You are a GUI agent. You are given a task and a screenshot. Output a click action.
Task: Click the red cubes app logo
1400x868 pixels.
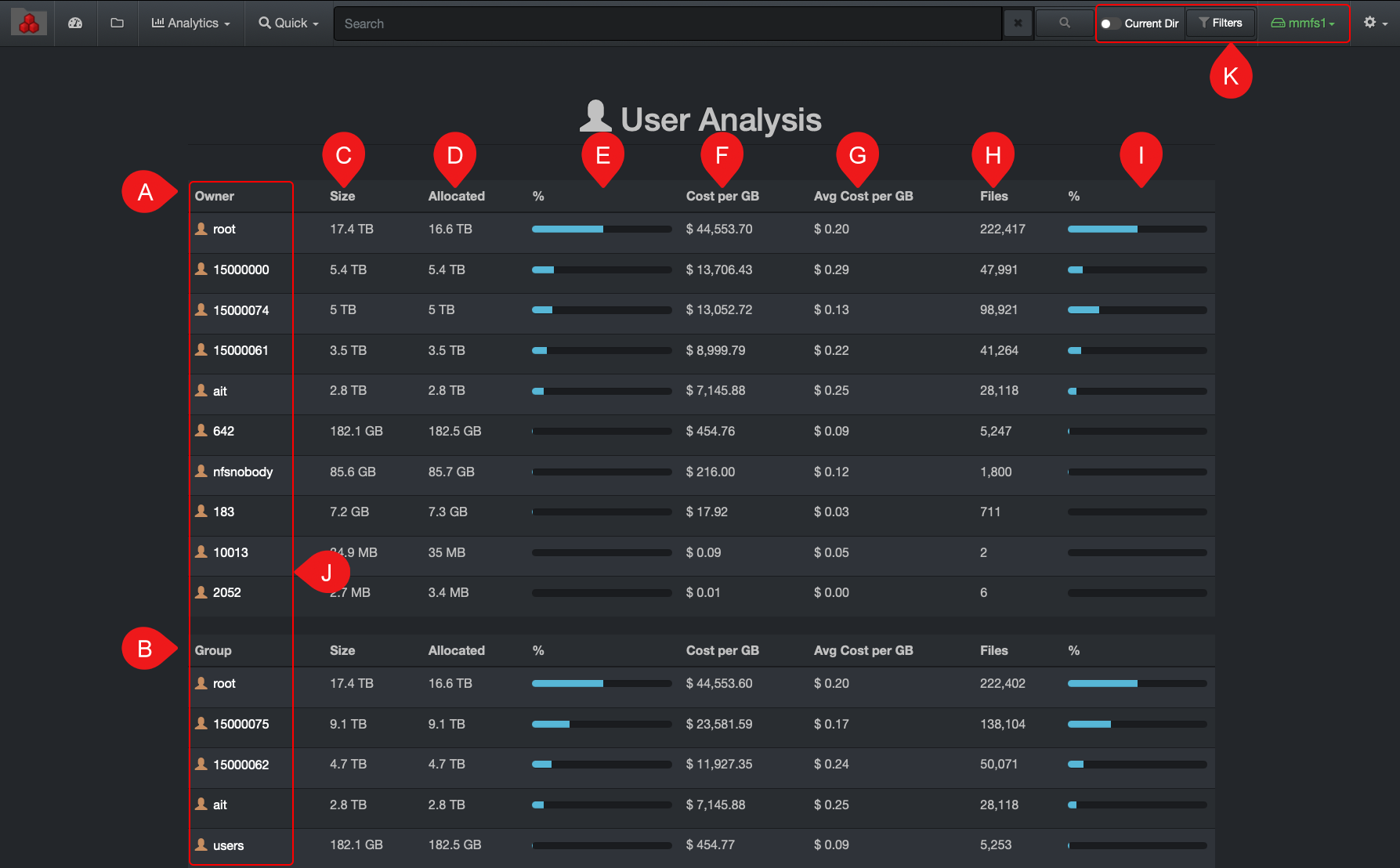tap(29, 24)
